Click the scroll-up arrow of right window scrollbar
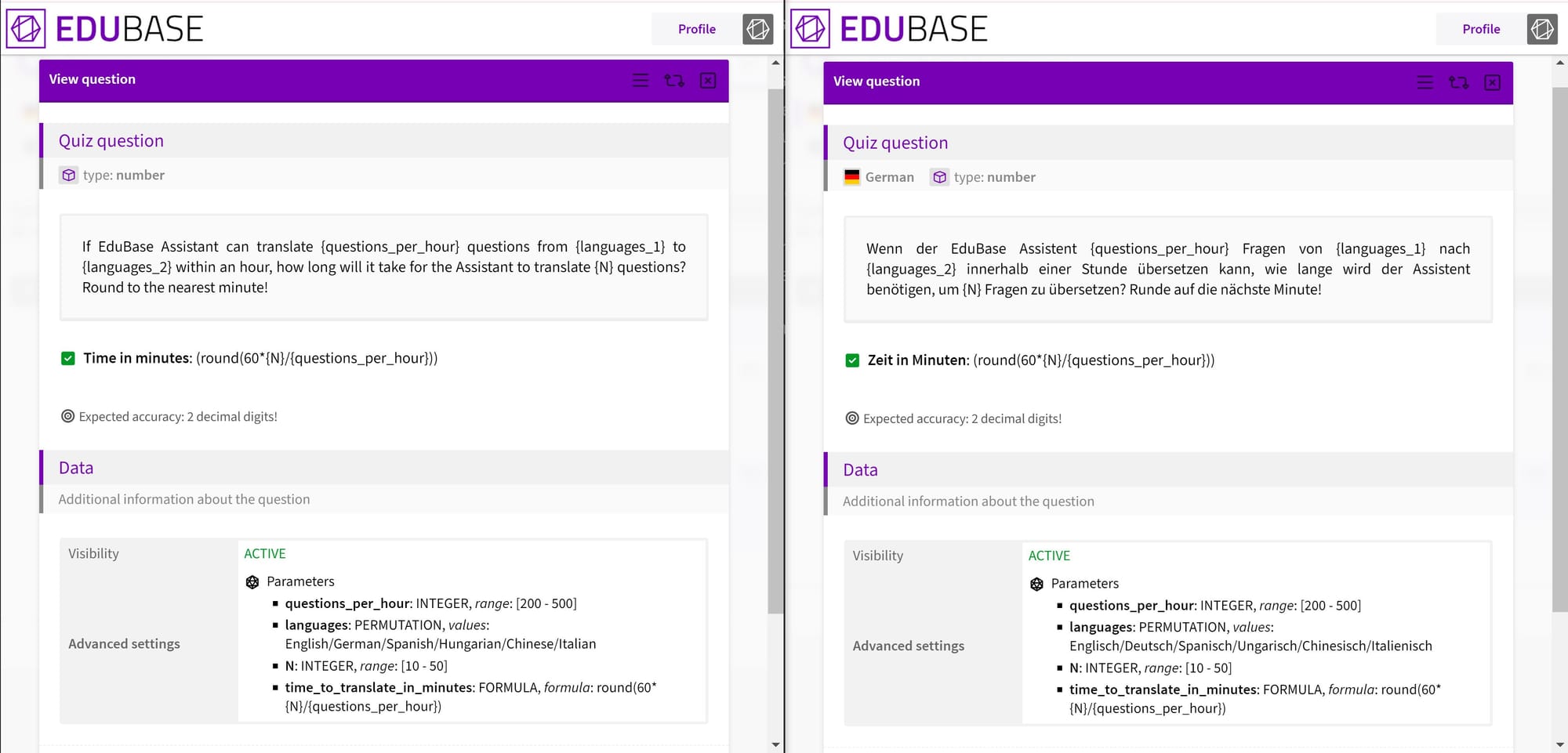This screenshot has height=753, width=1568. coord(1560,63)
